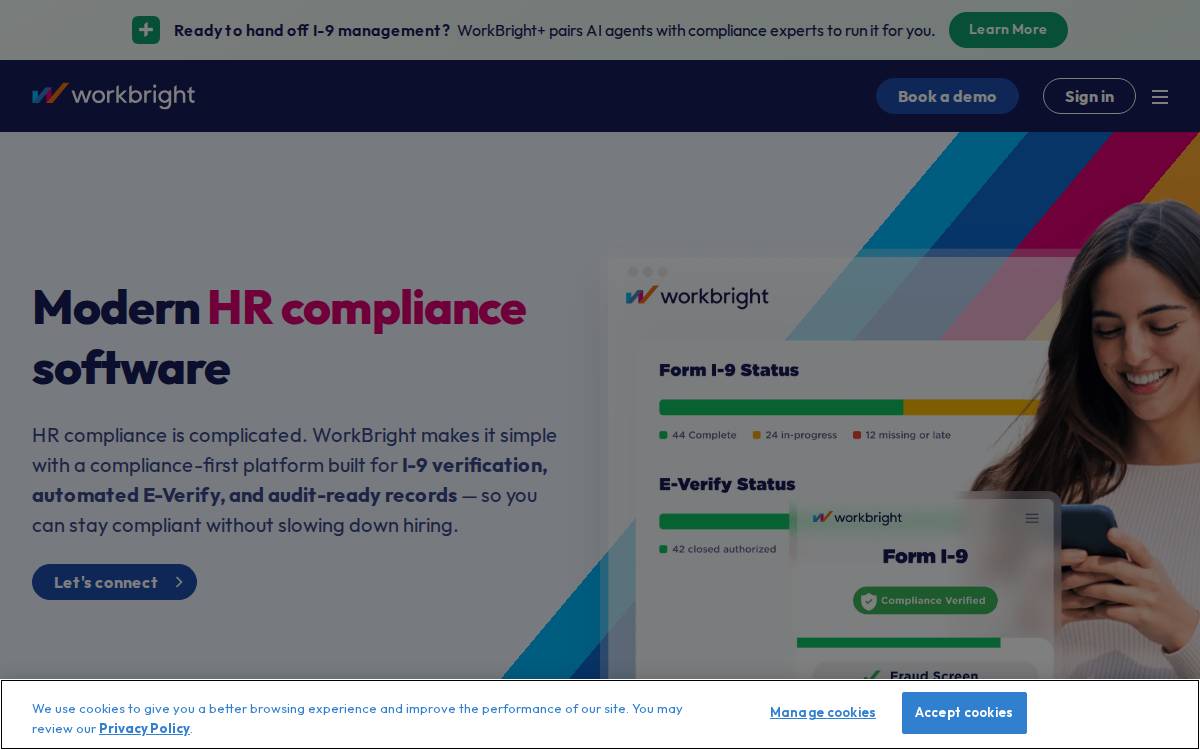Open the hamburger navigation menu

click(1160, 97)
